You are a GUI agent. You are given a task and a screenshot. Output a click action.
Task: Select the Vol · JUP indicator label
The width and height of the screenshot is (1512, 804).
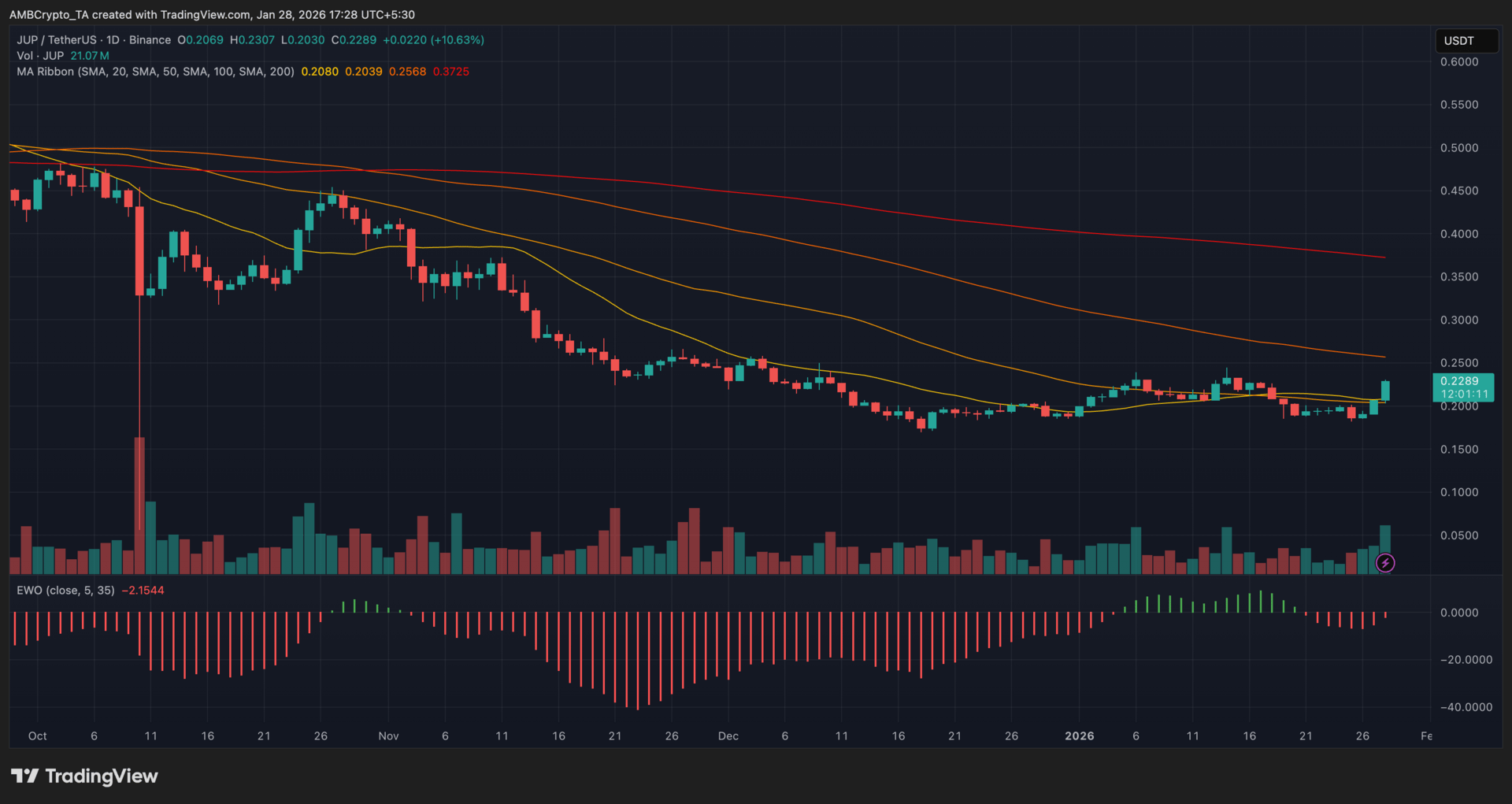tap(40, 56)
